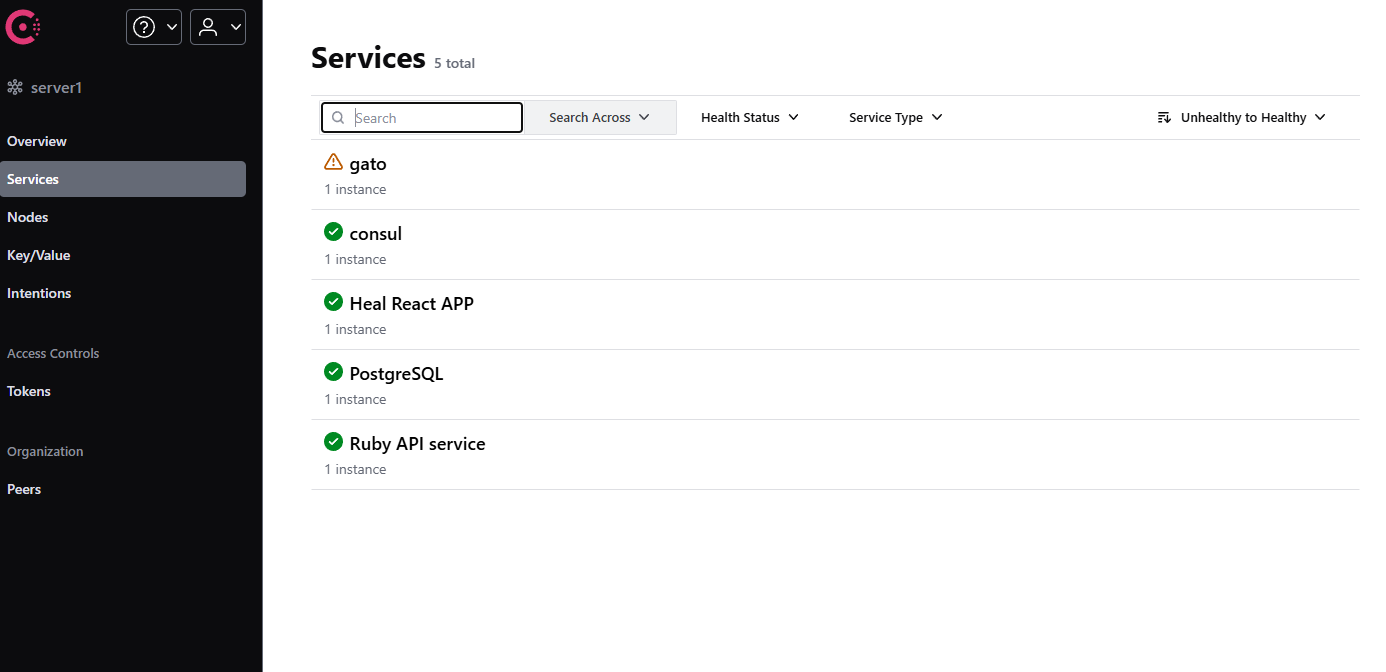Open the Service Type filter
Image resolution: width=1386 pixels, height=672 pixels.
click(x=894, y=117)
